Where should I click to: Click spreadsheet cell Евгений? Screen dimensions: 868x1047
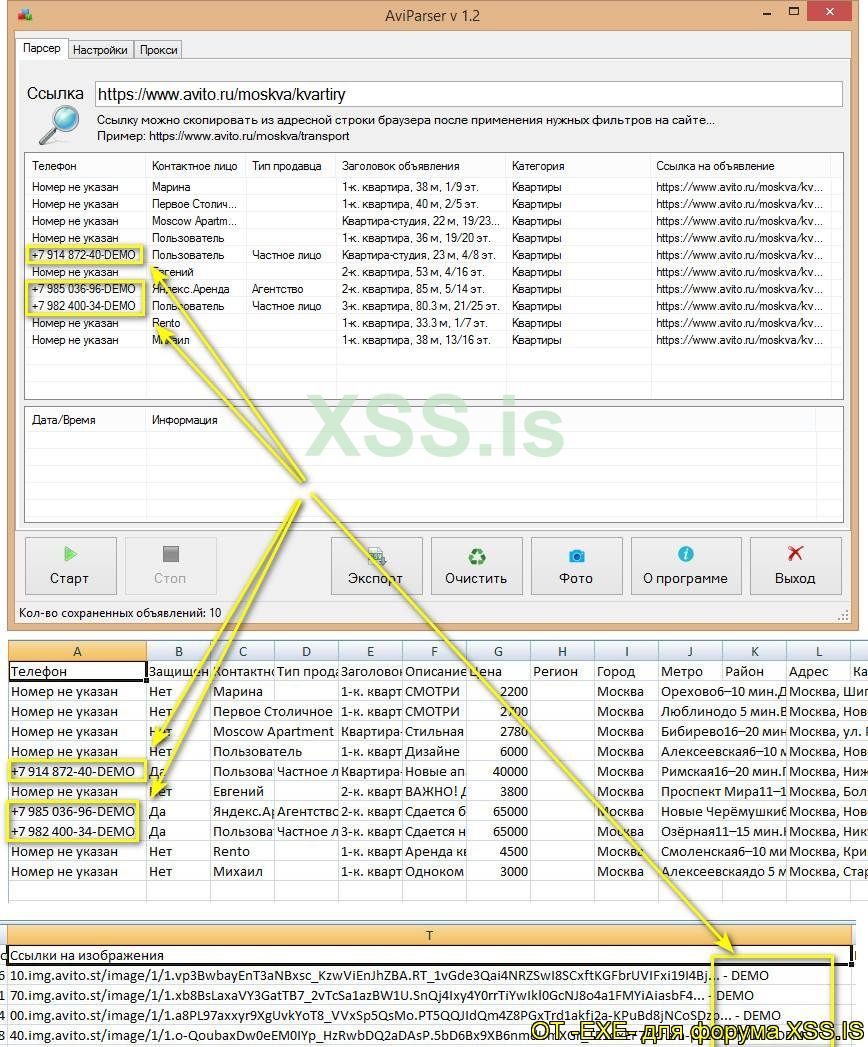[x=242, y=792]
